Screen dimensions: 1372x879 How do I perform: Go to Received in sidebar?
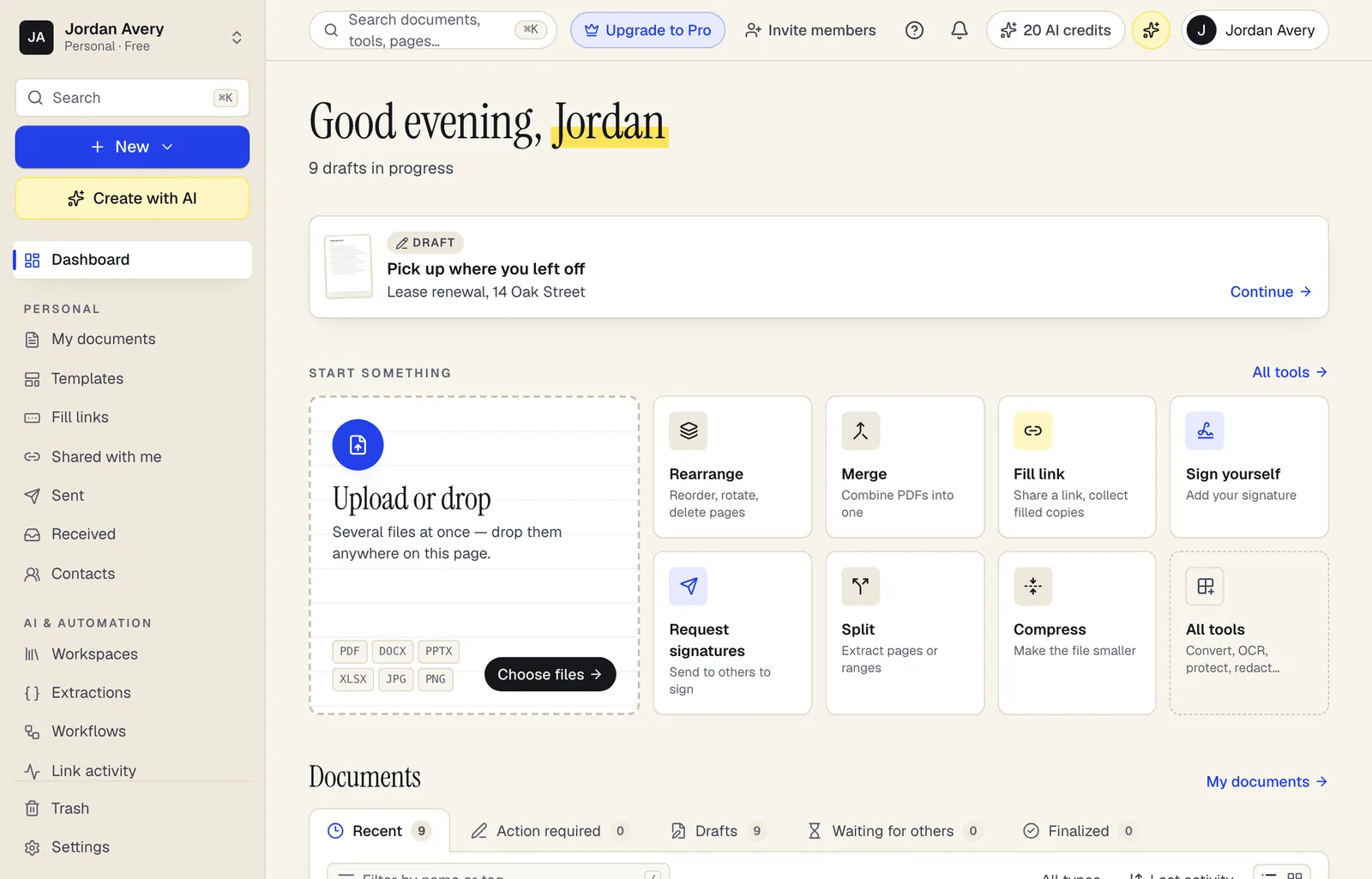(x=133, y=534)
